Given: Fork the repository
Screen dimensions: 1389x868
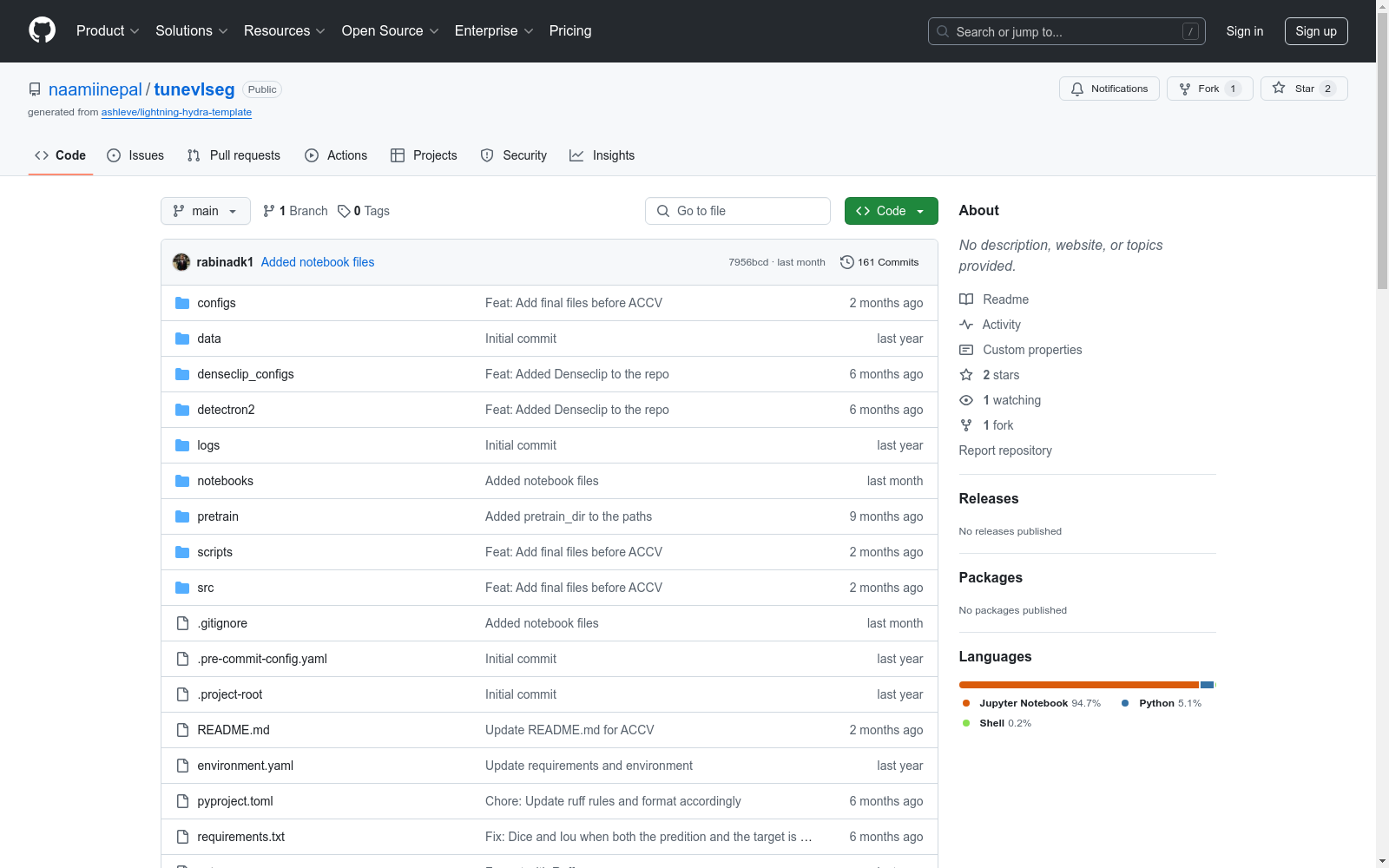Looking at the screenshot, I should click(x=1209, y=89).
